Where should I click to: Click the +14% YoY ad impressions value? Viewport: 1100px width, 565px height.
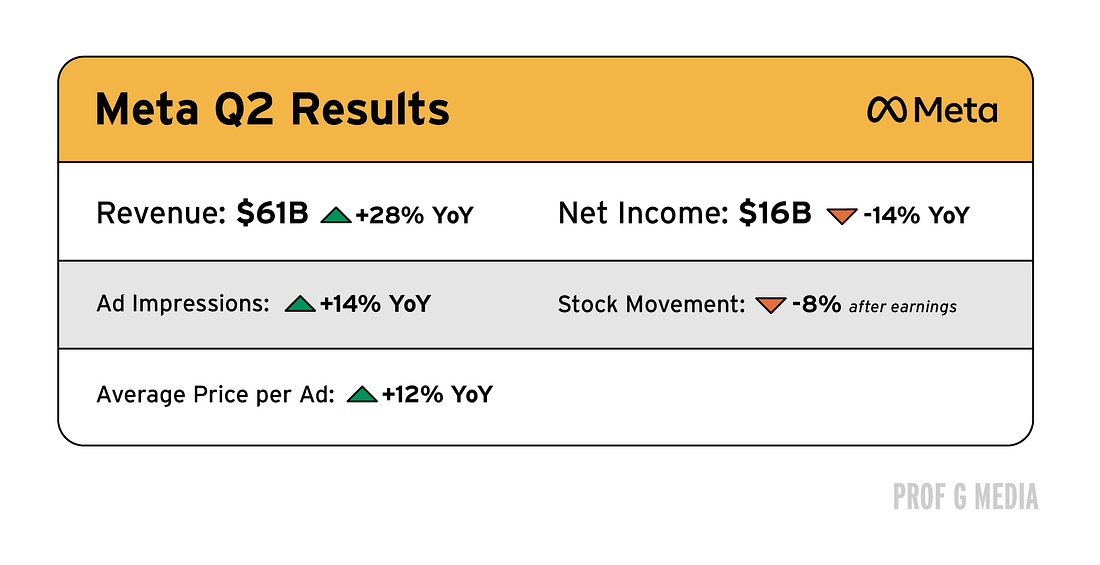(375, 304)
